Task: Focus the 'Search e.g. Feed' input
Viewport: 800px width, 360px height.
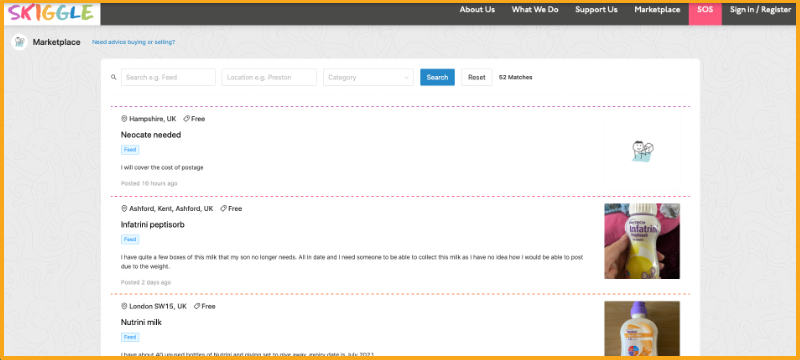Action: coord(168,78)
